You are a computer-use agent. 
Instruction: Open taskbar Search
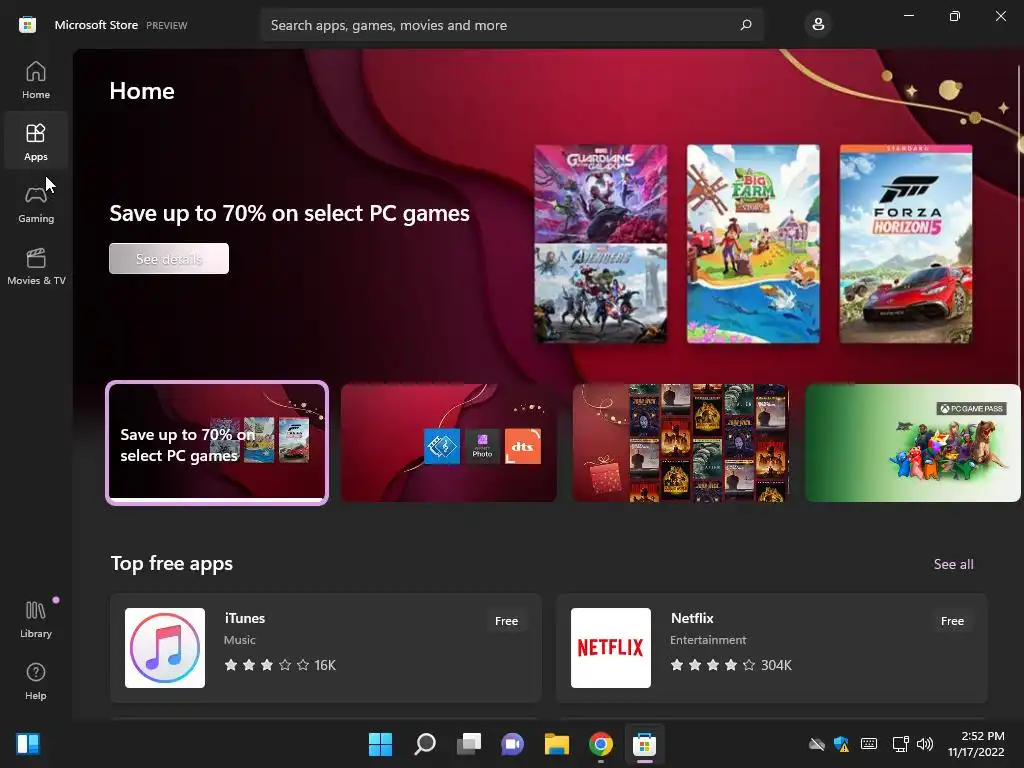(x=424, y=744)
